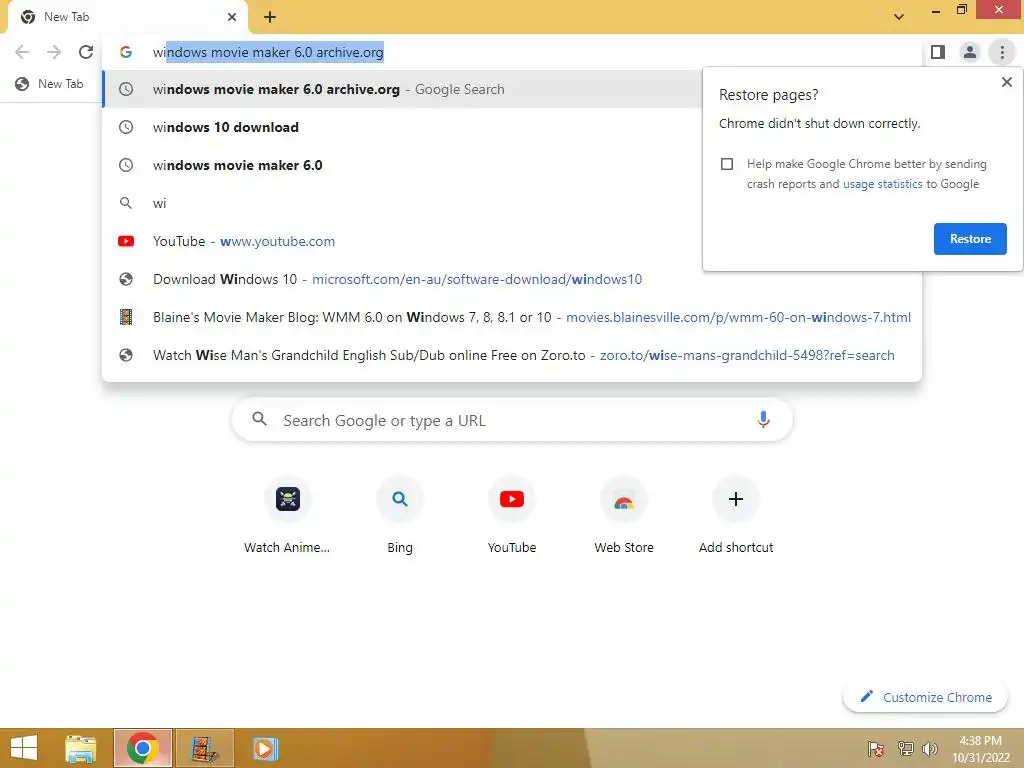This screenshot has width=1024, height=768.
Task: Tick the send crash reports checkbox
Action: 727,164
